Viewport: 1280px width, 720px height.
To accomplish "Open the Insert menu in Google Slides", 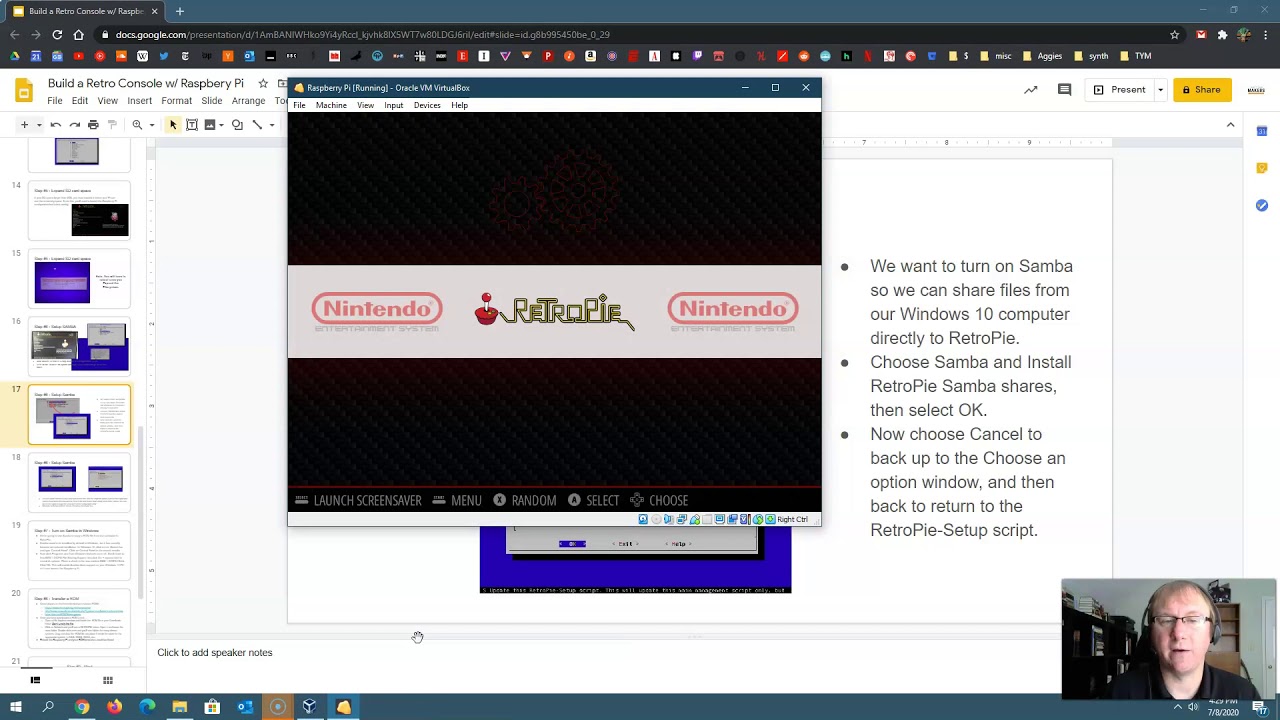I will tap(139, 101).
